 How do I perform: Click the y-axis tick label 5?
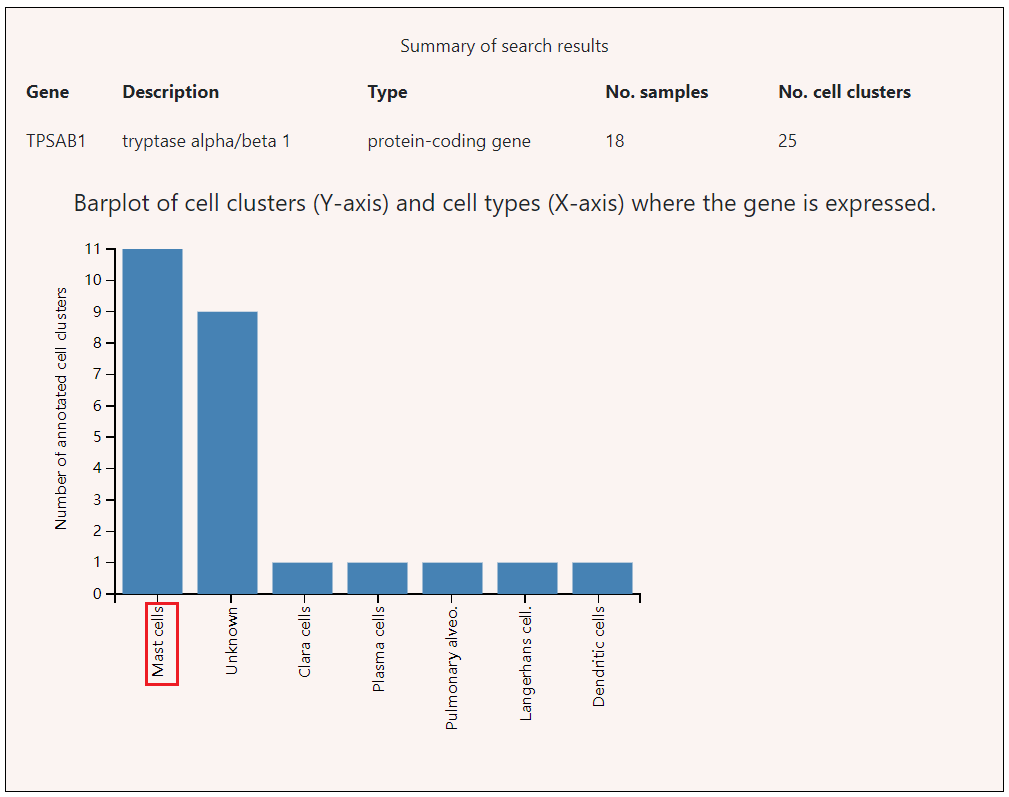[x=97, y=437]
